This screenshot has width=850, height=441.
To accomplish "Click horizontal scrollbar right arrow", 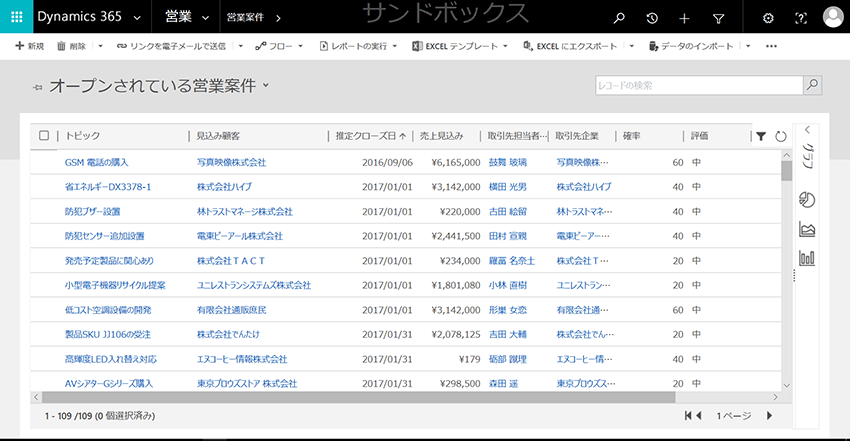I will pyautogui.click(x=775, y=397).
